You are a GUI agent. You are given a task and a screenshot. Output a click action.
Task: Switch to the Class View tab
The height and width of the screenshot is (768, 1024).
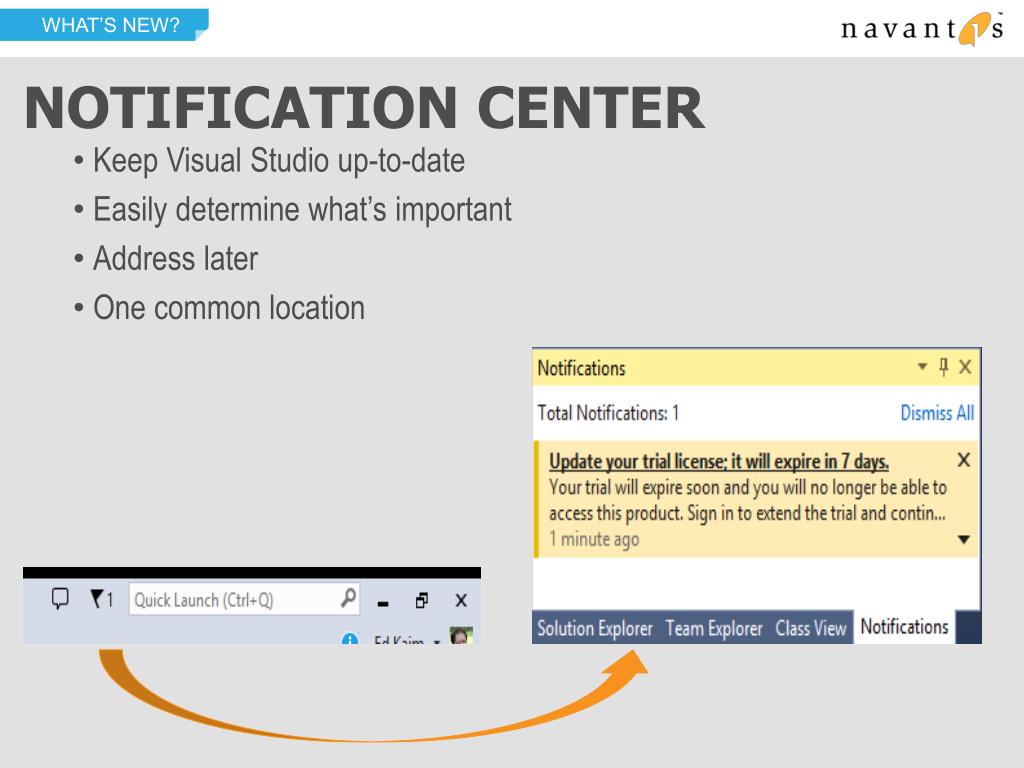(810, 628)
